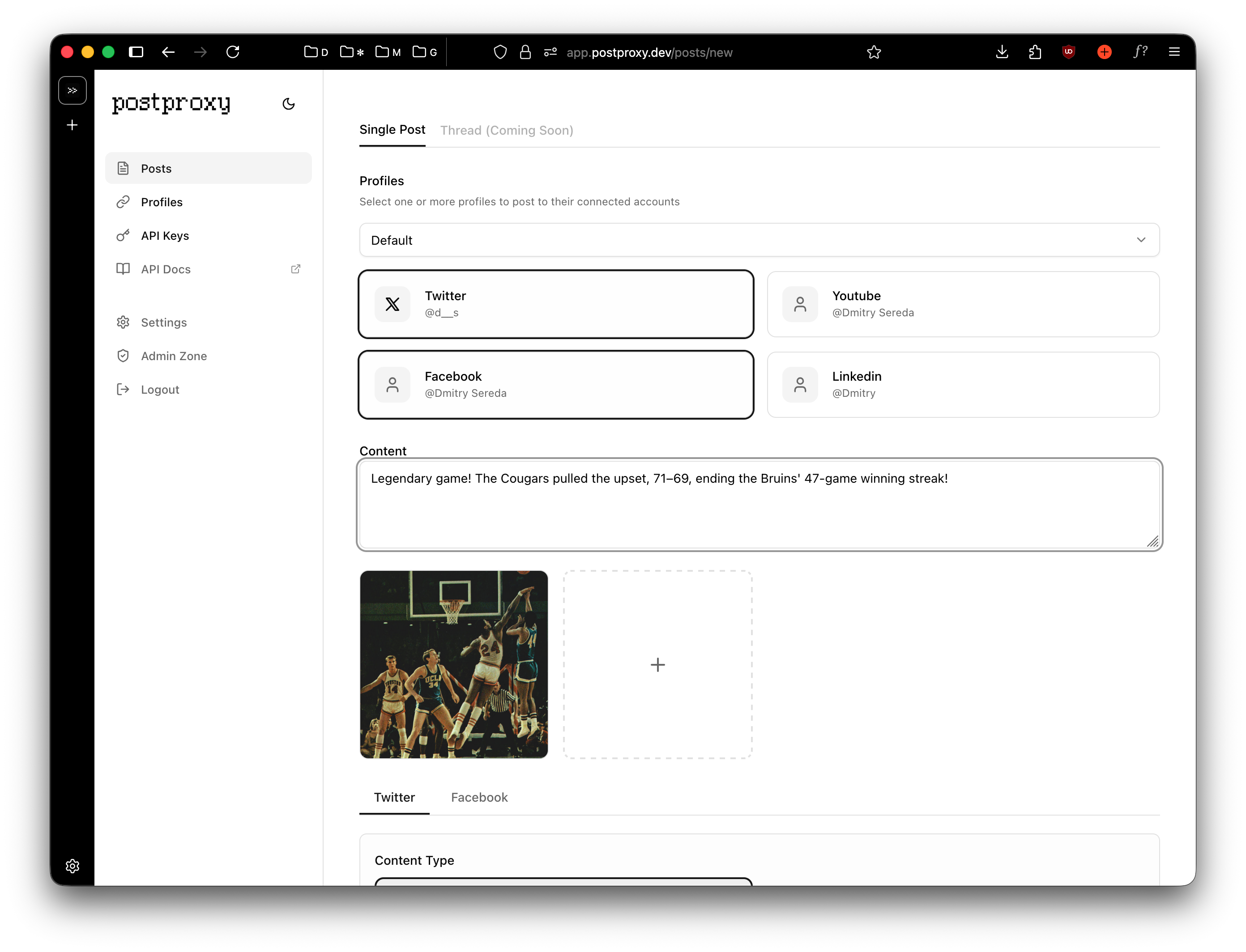This screenshot has height=952, width=1246.
Task: Open the D bookmarks folder
Action: click(316, 52)
